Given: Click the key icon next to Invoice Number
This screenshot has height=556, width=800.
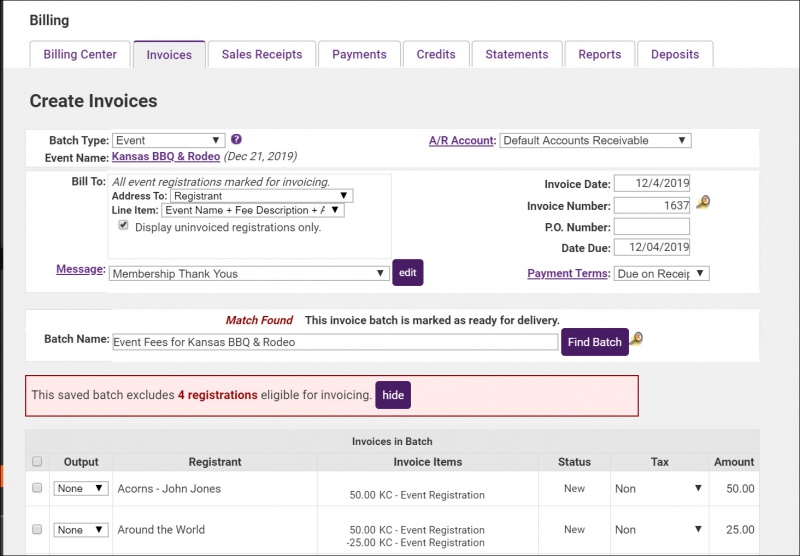Looking at the screenshot, I should [x=703, y=204].
